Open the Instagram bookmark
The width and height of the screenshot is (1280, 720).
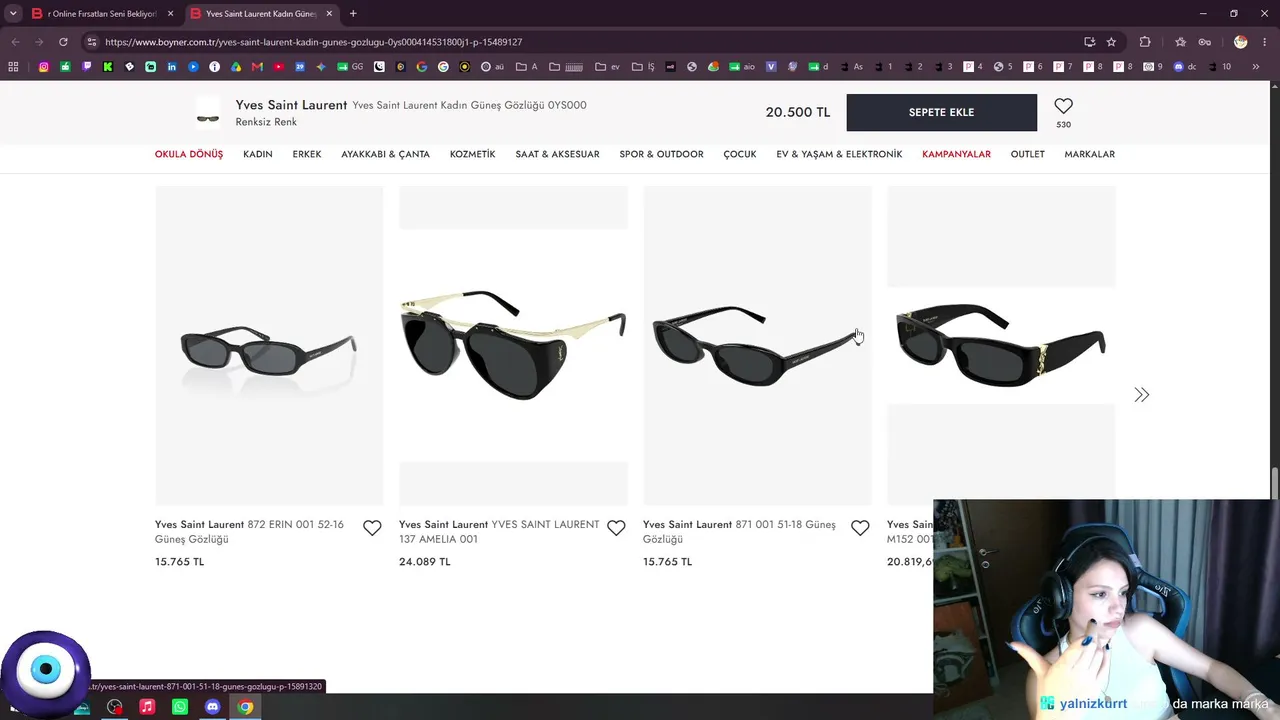point(44,67)
